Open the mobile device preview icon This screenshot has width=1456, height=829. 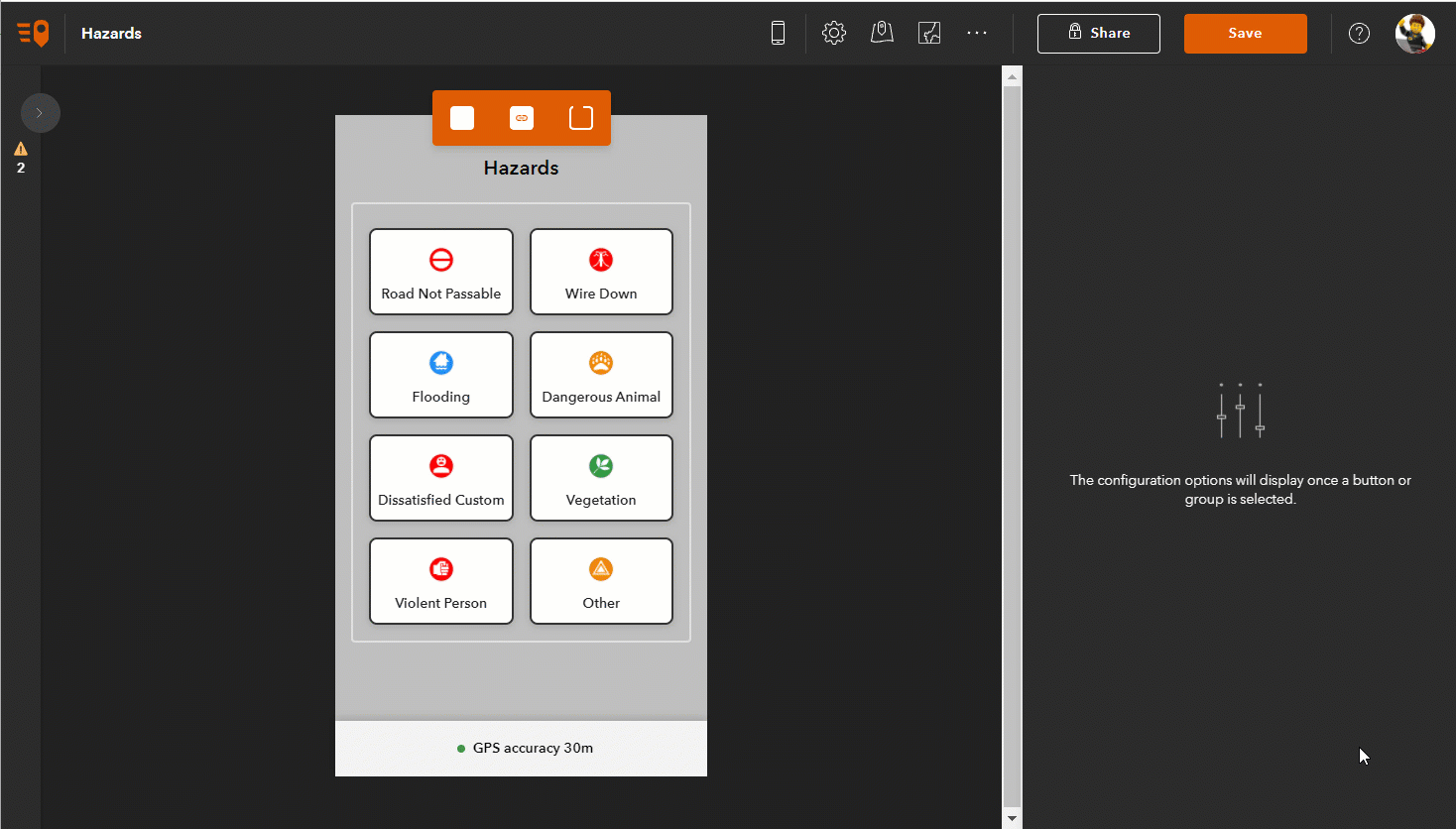(778, 33)
